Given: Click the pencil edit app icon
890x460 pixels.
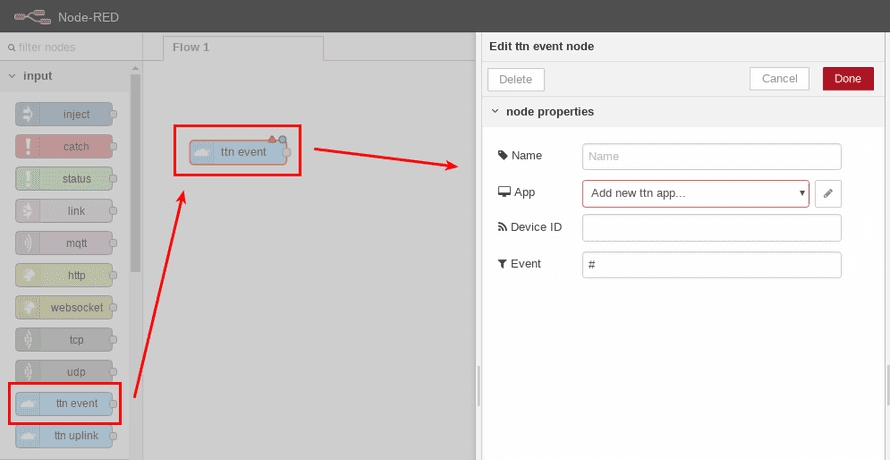Looking at the screenshot, I should coord(828,194).
